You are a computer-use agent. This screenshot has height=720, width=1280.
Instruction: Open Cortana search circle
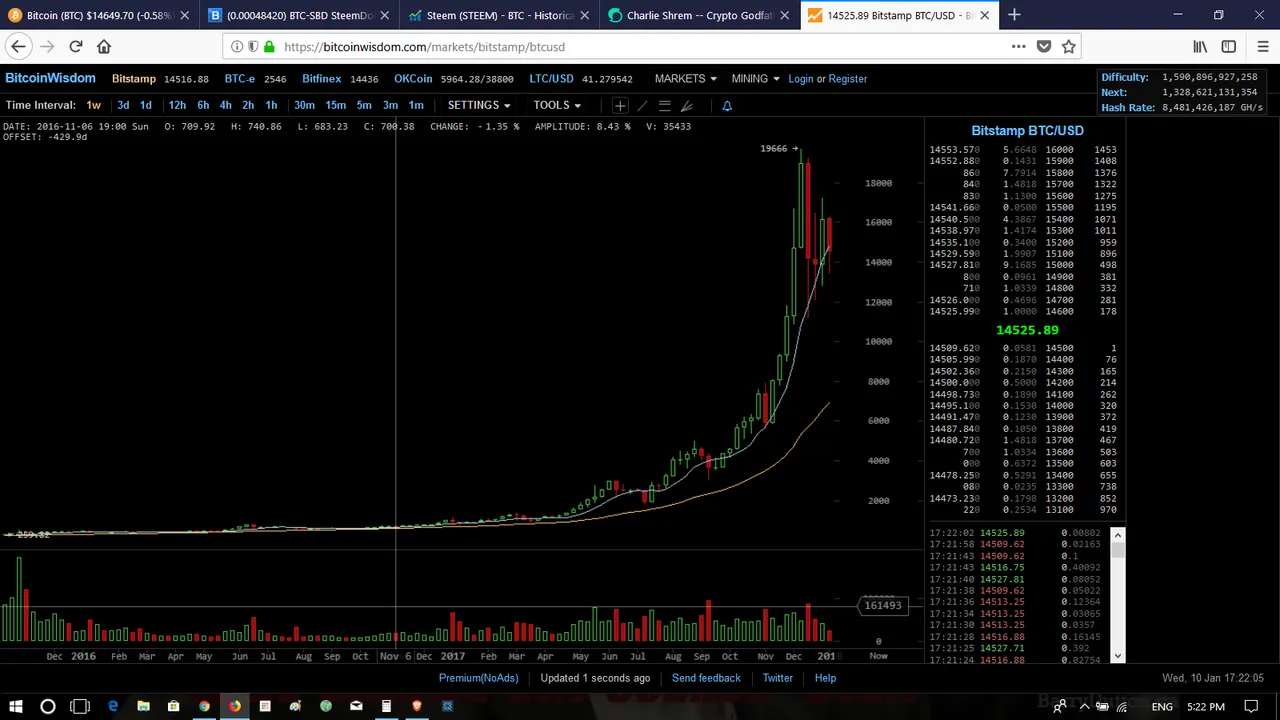pyautogui.click(x=47, y=707)
